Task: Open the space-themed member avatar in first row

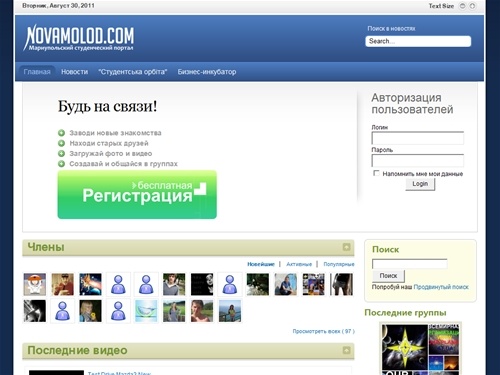Action: click(90, 284)
